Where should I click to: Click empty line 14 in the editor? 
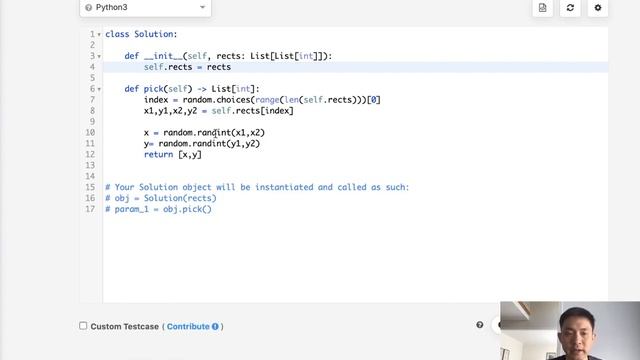coord(355,176)
